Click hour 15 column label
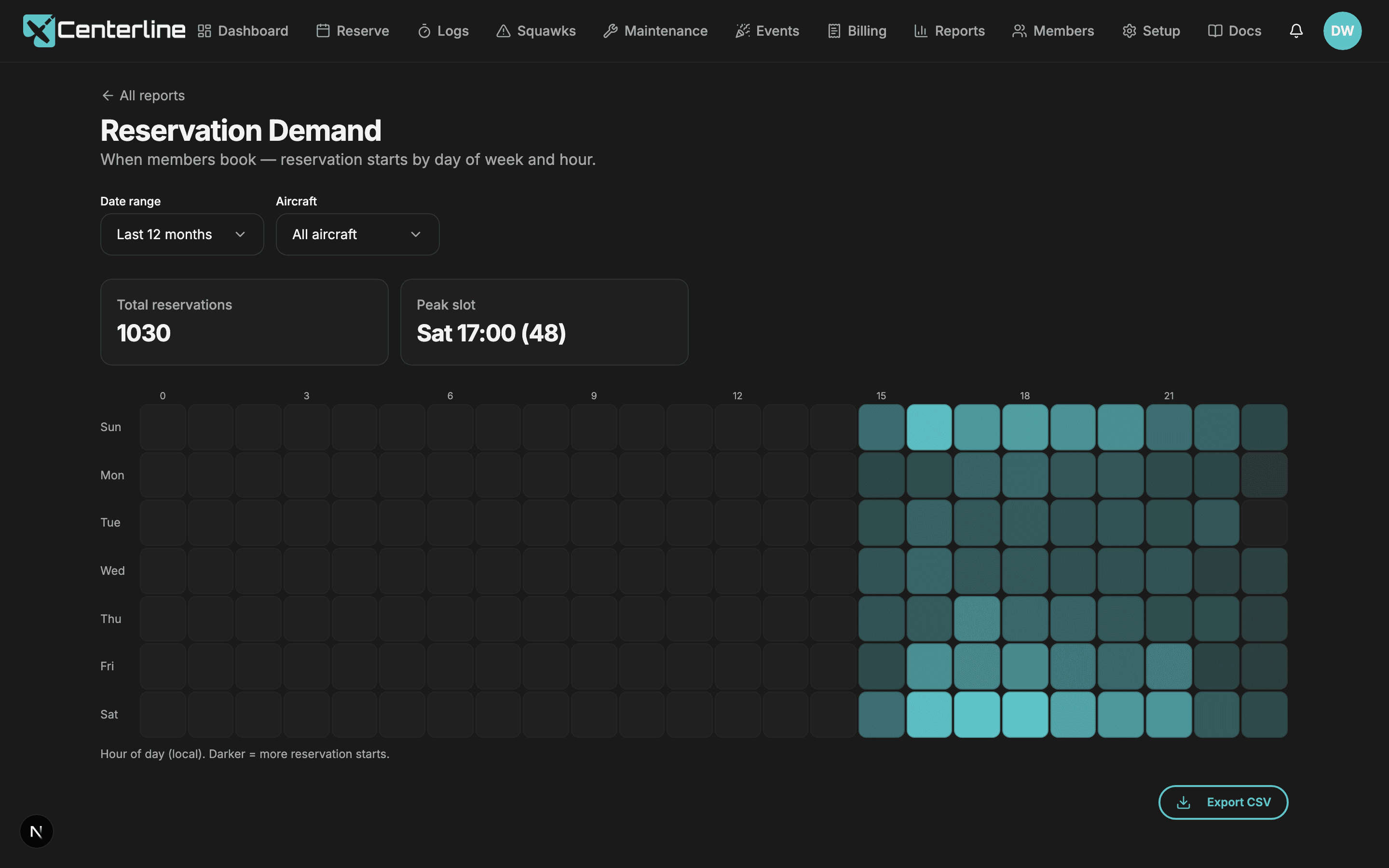The height and width of the screenshot is (868, 1389). (x=881, y=395)
